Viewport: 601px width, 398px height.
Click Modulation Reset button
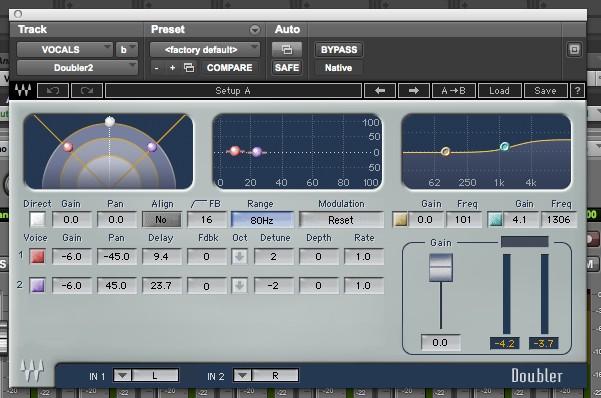(341, 220)
